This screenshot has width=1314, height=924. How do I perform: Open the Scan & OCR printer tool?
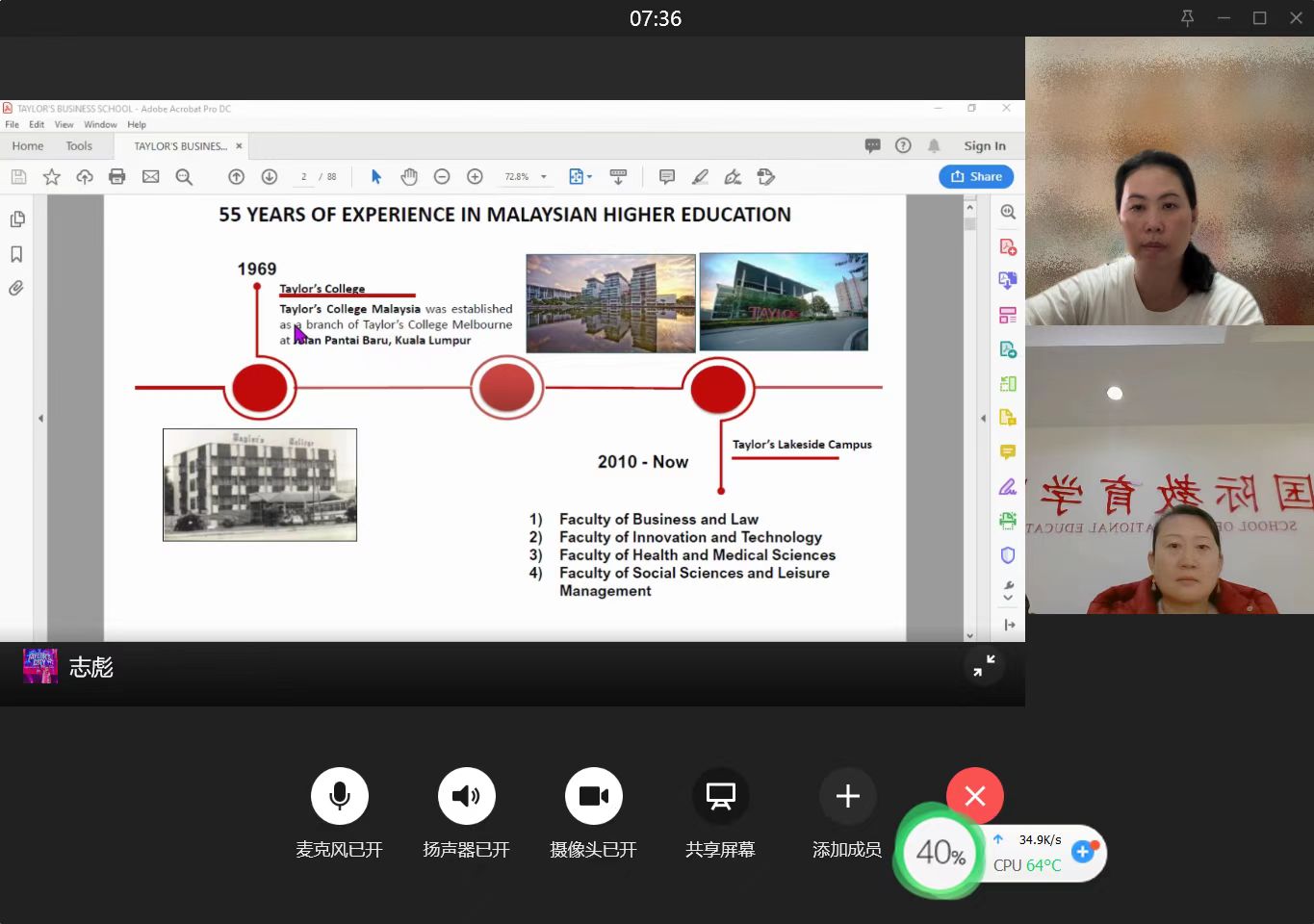(x=1008, y=521)
